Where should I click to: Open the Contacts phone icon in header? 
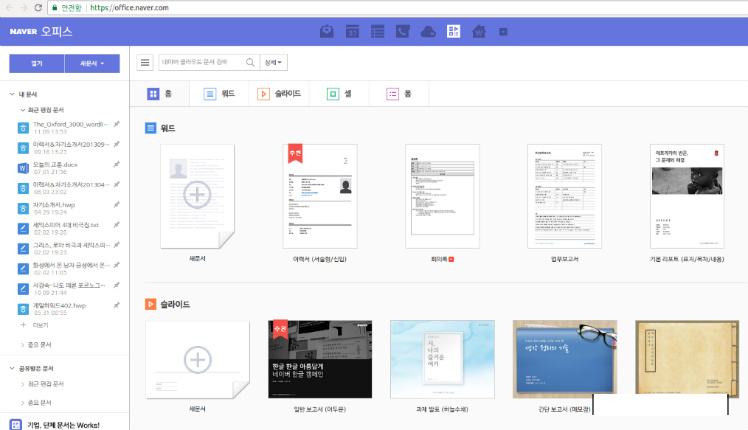click(403, 31)
